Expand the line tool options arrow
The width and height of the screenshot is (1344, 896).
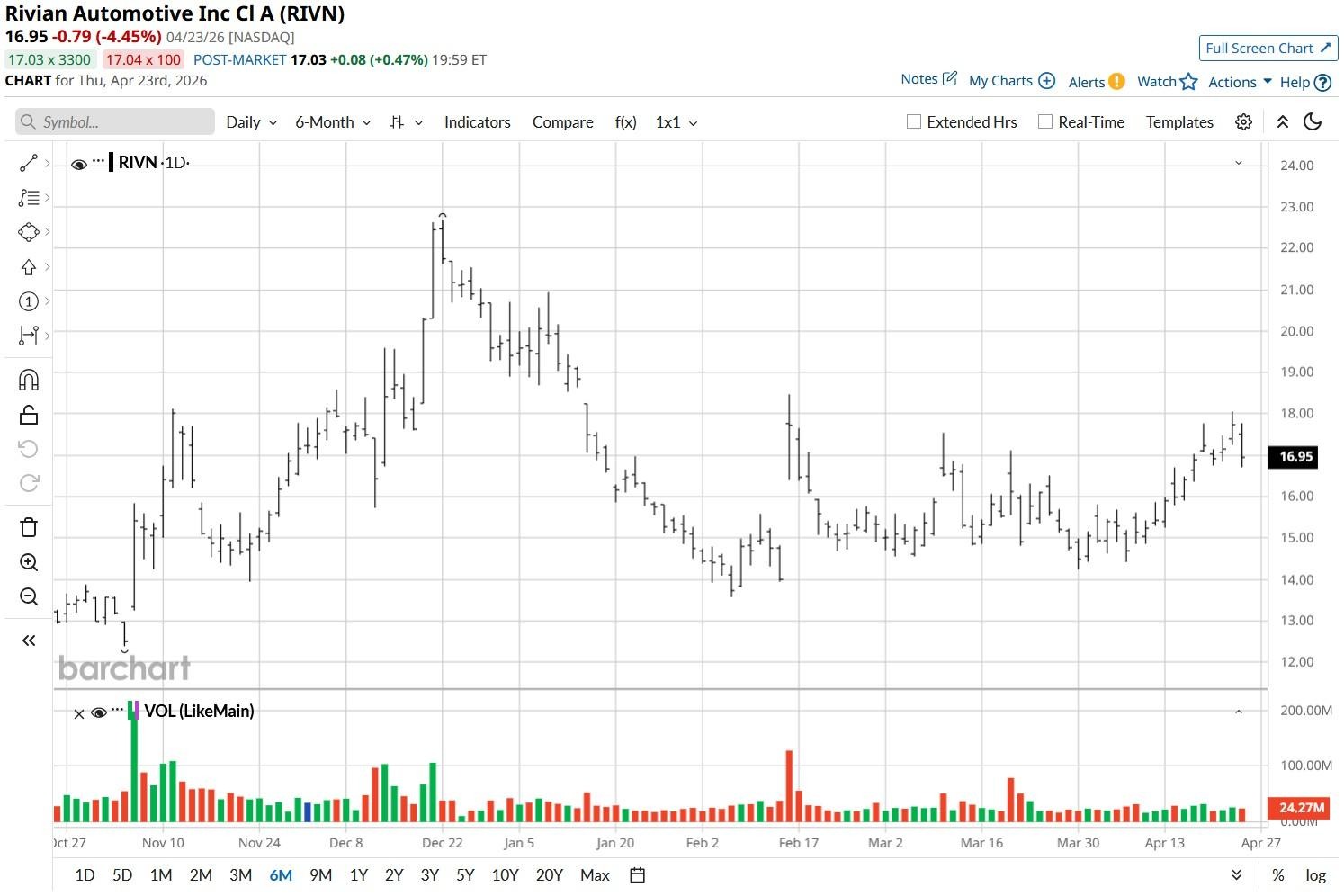[47, 163]
